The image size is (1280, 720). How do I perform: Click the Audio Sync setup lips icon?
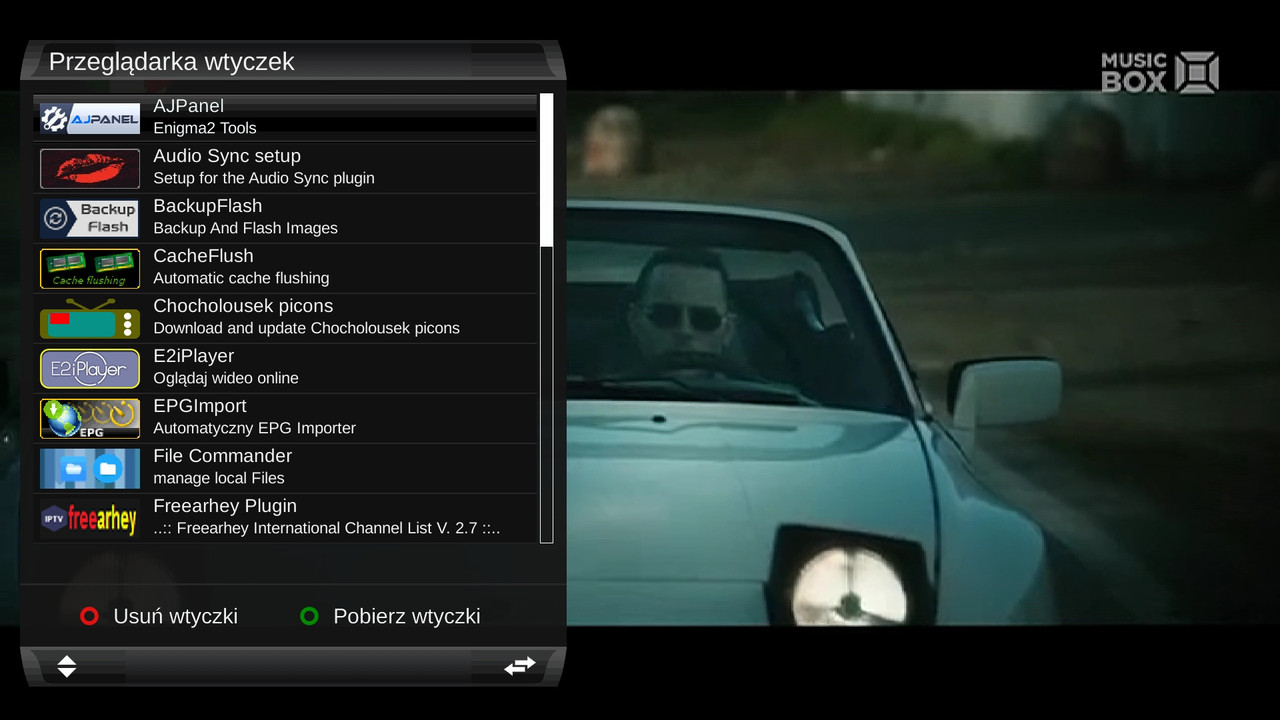coord(90,169)
